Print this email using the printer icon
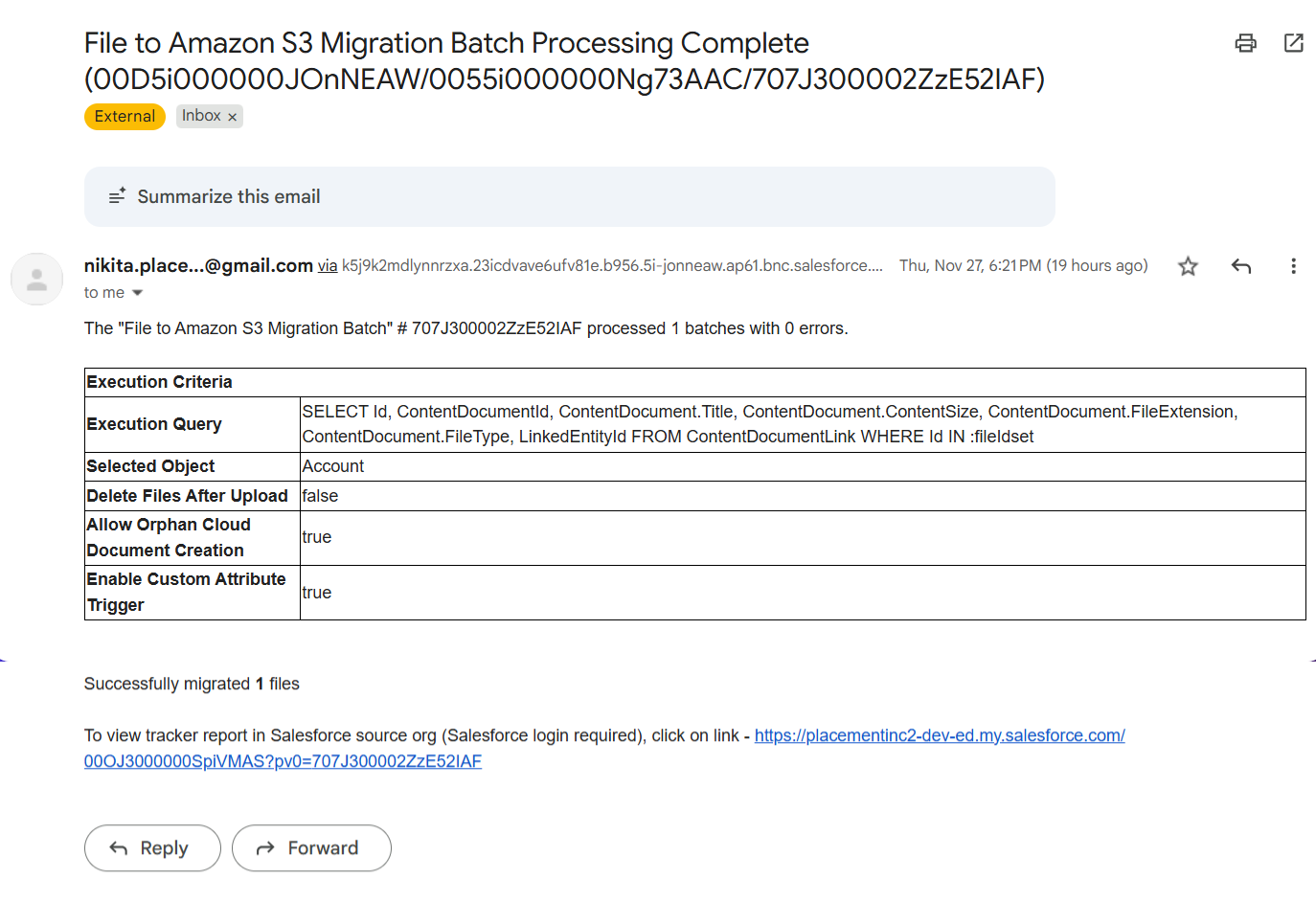This screenshot has height=900, width=1316. (x=1245, y=43)
